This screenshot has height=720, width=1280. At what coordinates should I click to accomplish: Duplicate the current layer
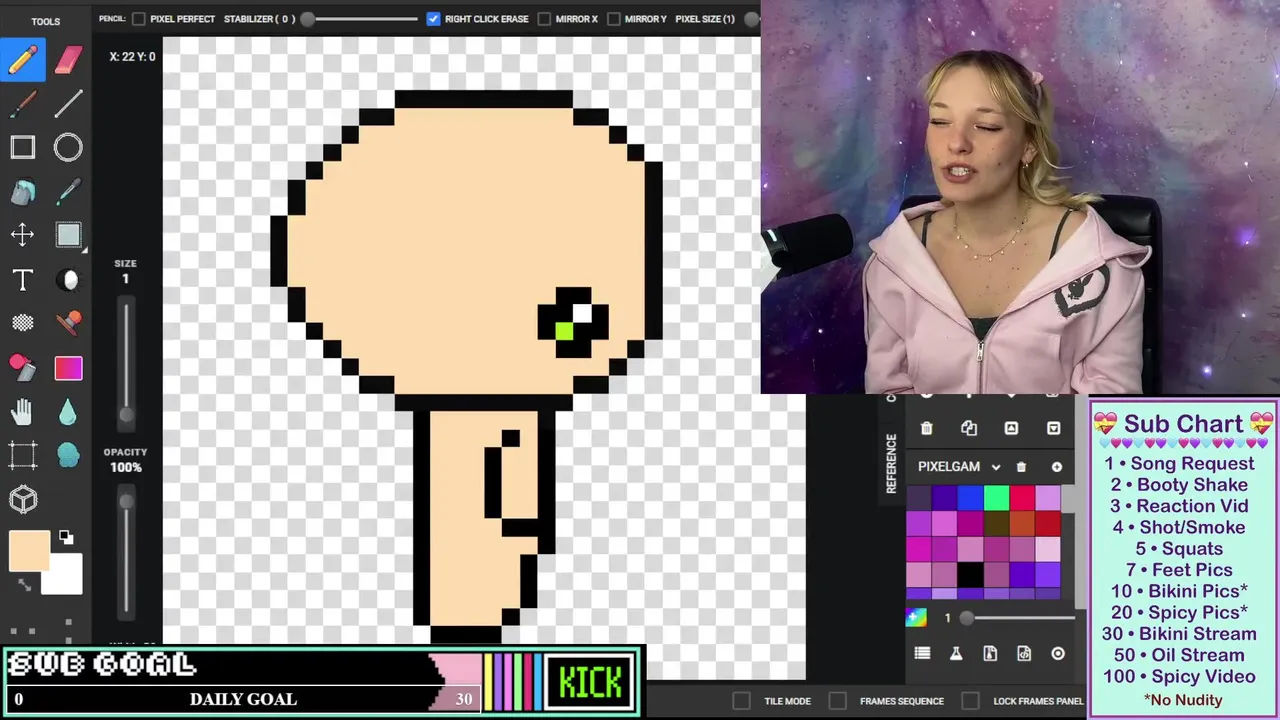point(969,428)
